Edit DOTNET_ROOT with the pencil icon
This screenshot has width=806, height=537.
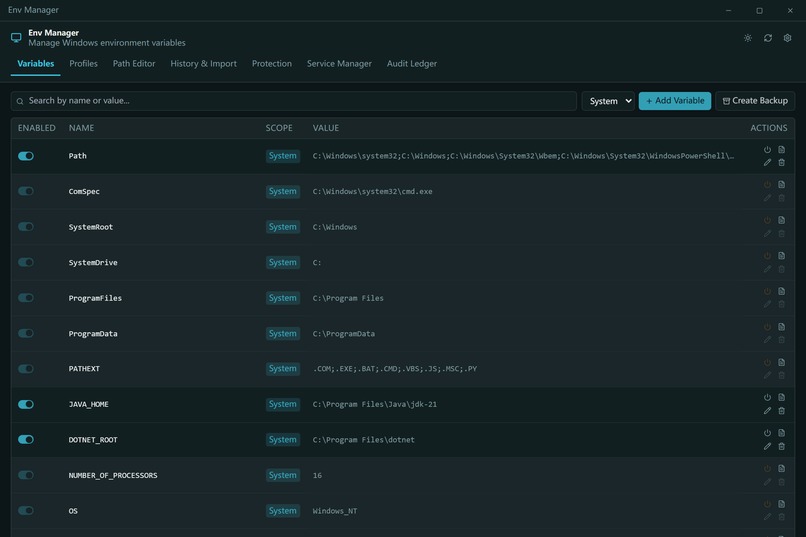click(x=767, y=446)
